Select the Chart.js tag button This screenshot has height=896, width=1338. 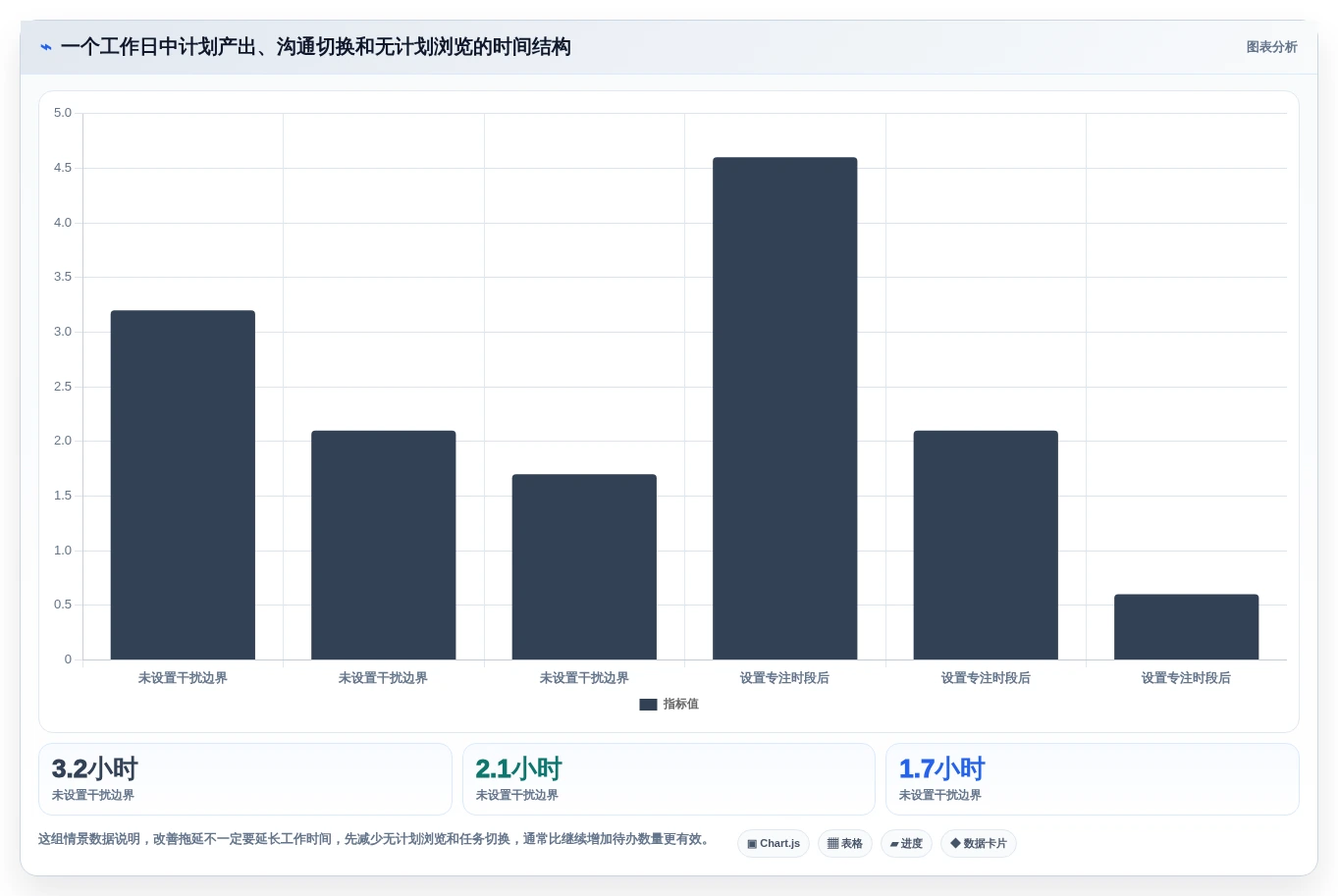[x=774, y=843]
